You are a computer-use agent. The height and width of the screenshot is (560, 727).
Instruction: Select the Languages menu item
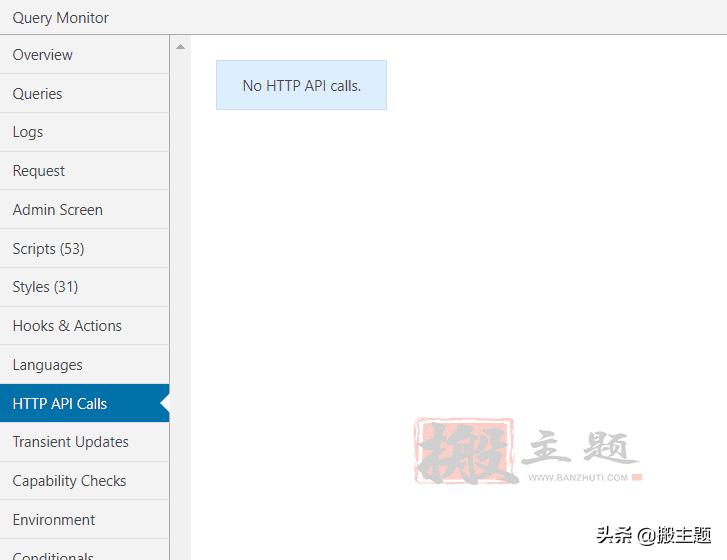[48, 365]
